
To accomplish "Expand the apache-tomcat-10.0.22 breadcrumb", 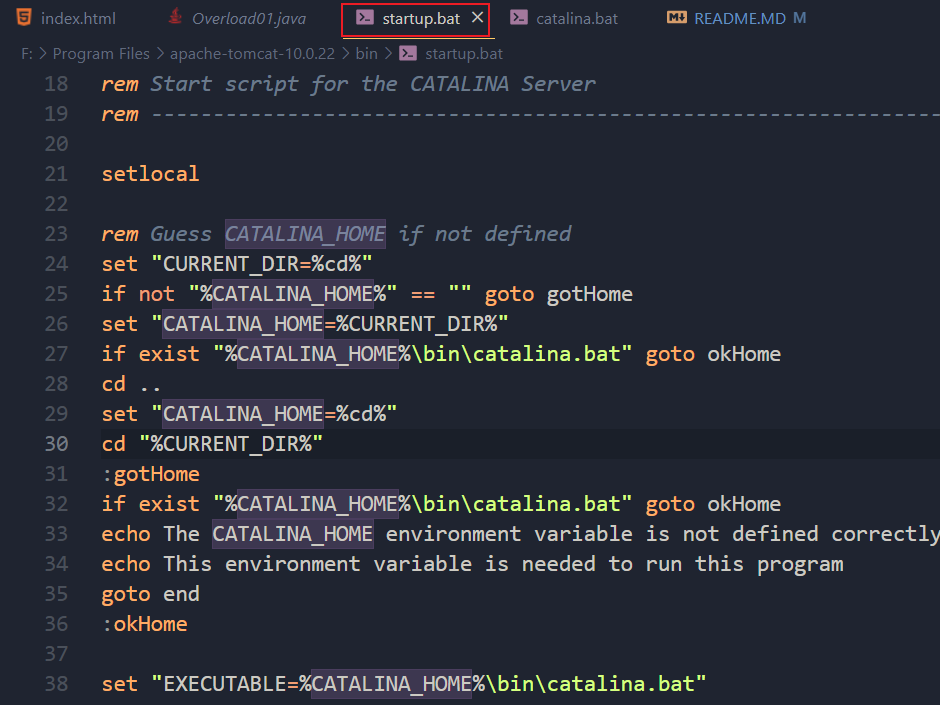I will click(255, 54).
